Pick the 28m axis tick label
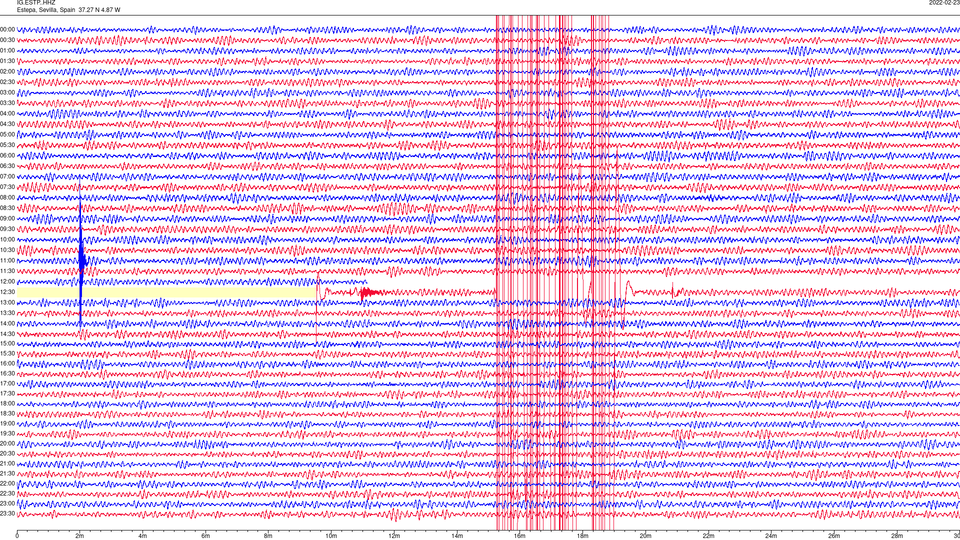This screenshot has height=540, width=960. coord(897,536)
